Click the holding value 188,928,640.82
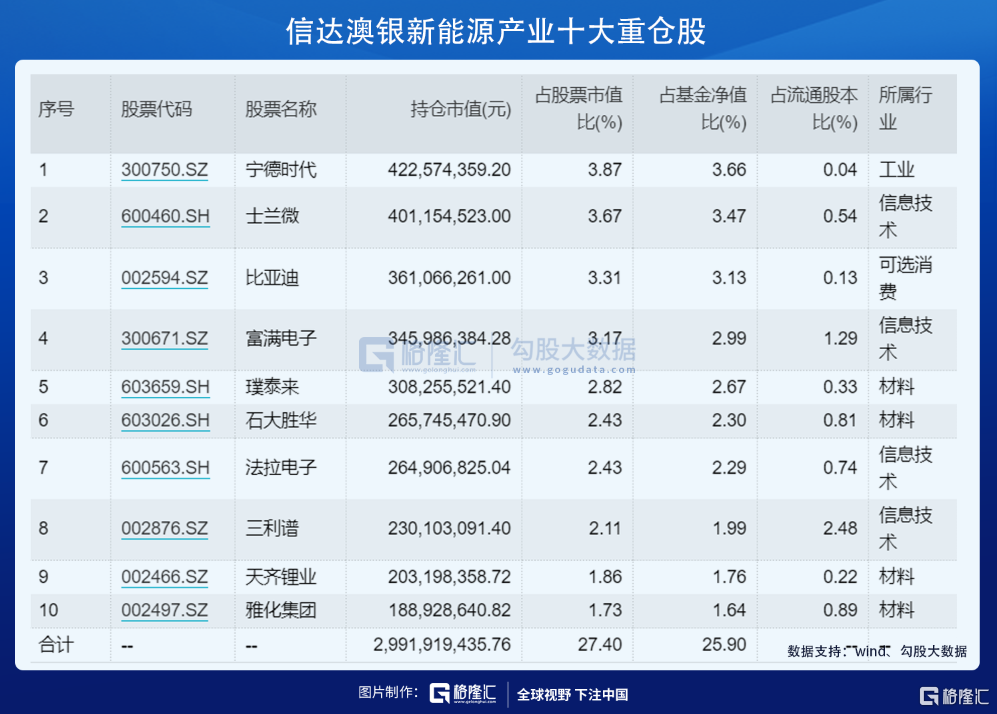The image size is (997, 714). [x=450, y=610]
